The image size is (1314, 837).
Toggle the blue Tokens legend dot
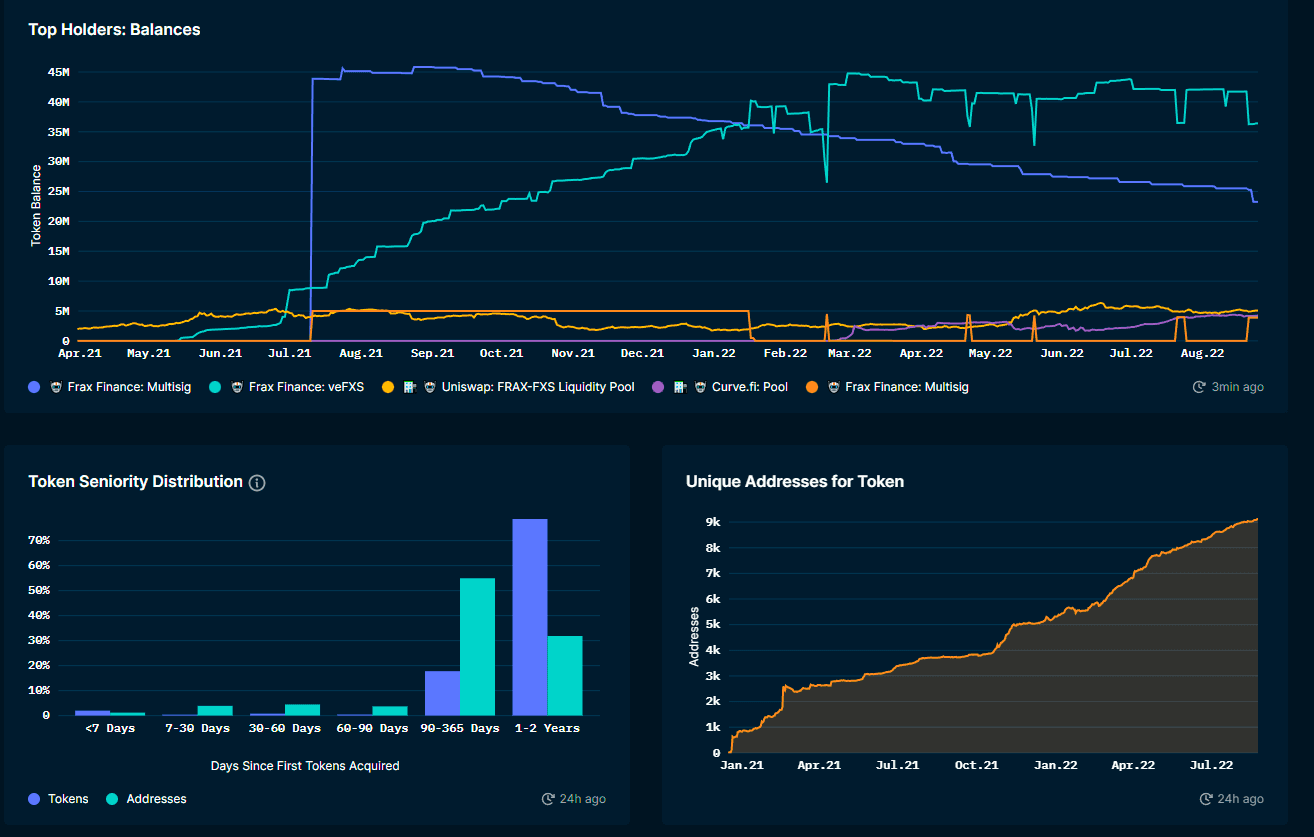[36, 799]
